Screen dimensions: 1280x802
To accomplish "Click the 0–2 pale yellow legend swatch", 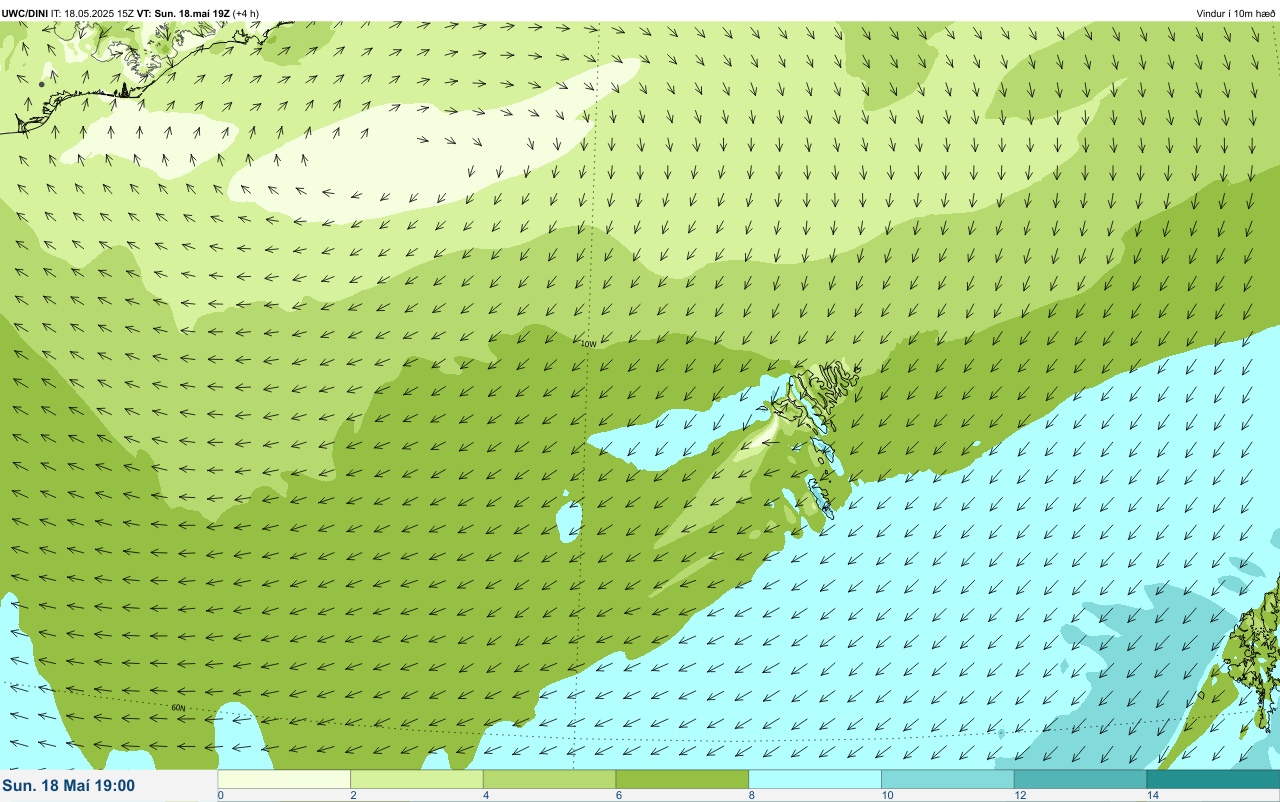I will tap(284, 779).
